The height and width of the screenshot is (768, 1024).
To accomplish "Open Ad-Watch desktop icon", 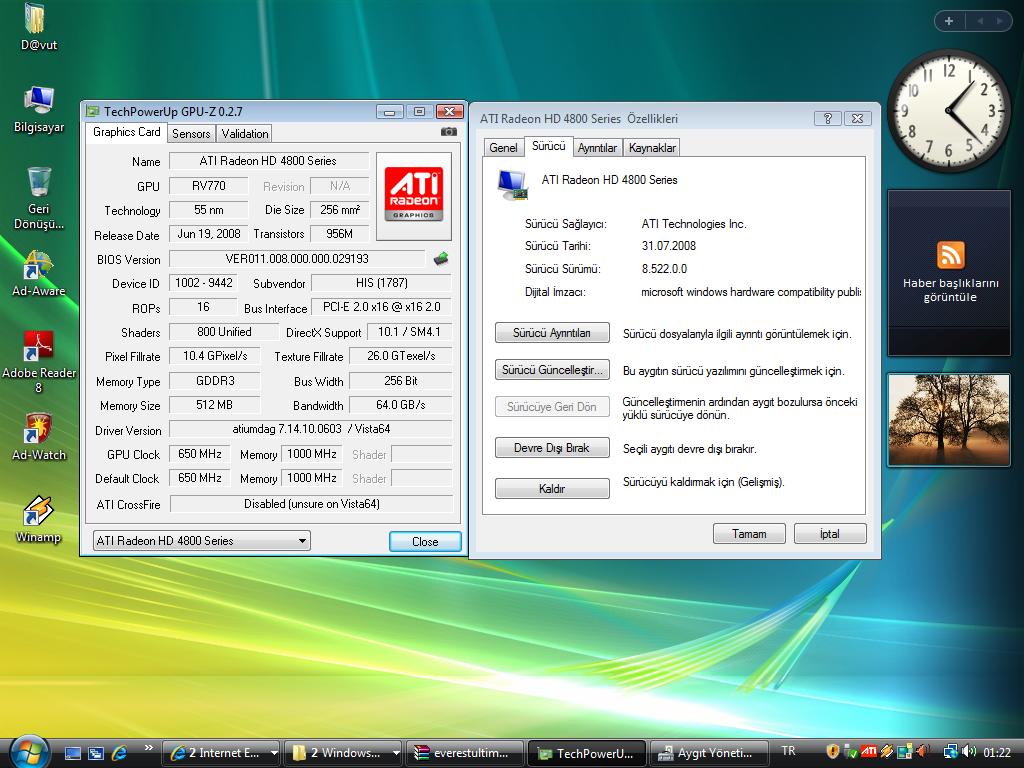I will [x=39, y=430].
